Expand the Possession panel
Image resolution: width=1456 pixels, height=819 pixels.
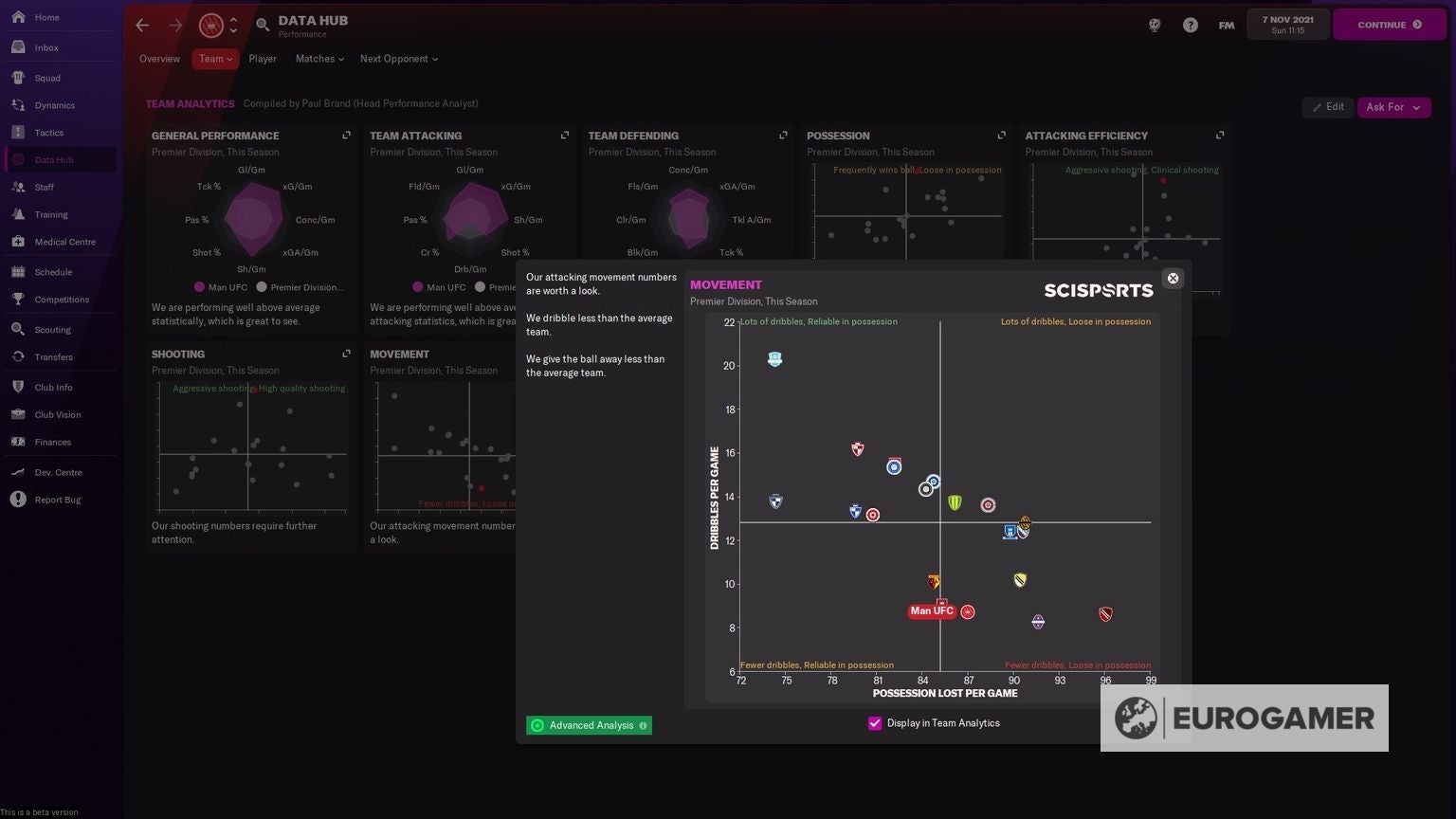coord(1001,136)
